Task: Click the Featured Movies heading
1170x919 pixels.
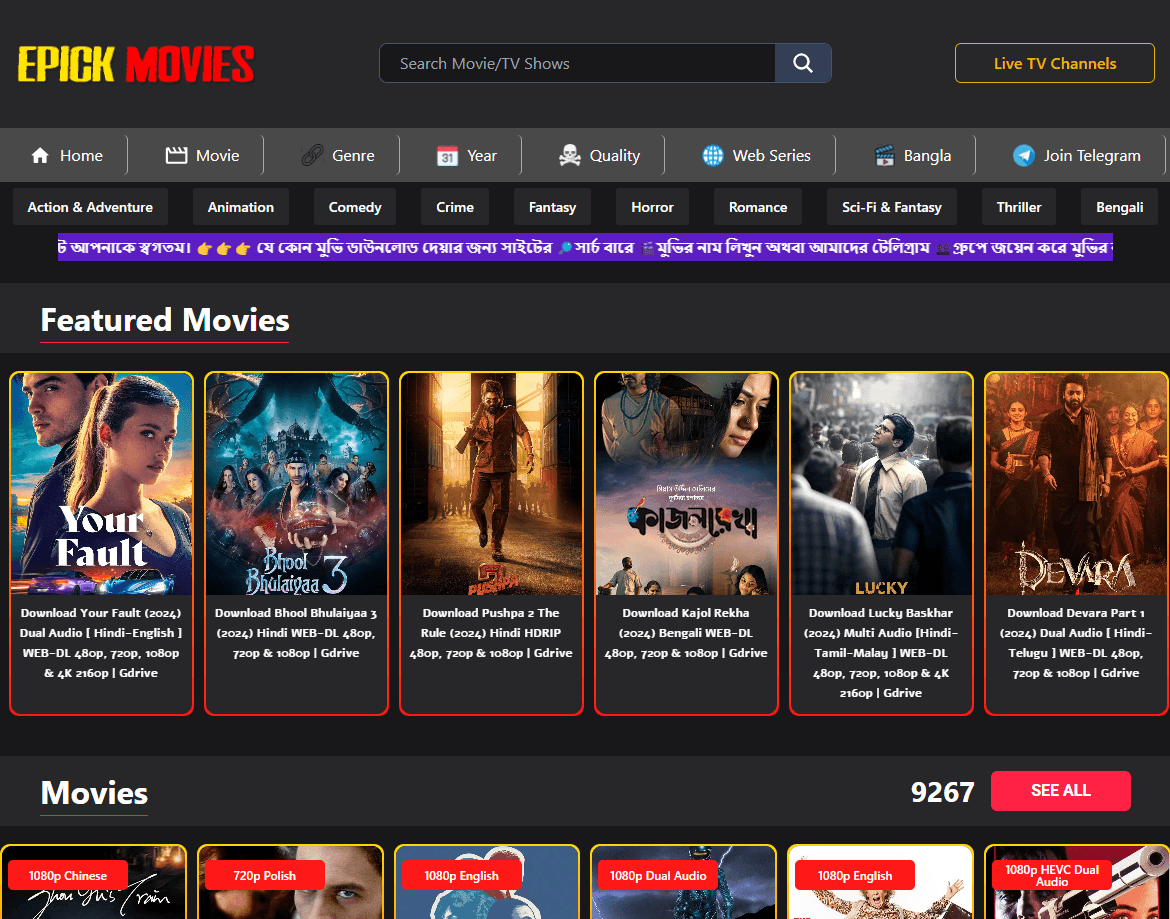Action: 165,320
